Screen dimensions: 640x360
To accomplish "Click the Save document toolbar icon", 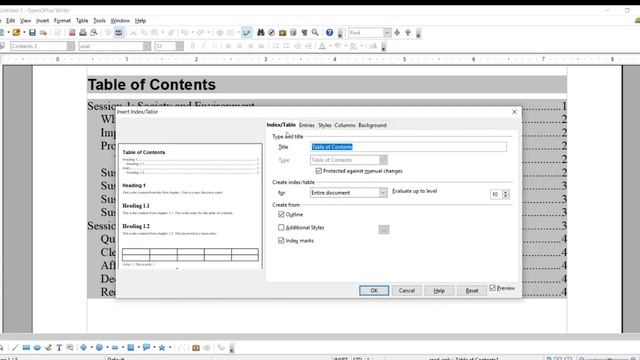I will [x=32, y=33].
